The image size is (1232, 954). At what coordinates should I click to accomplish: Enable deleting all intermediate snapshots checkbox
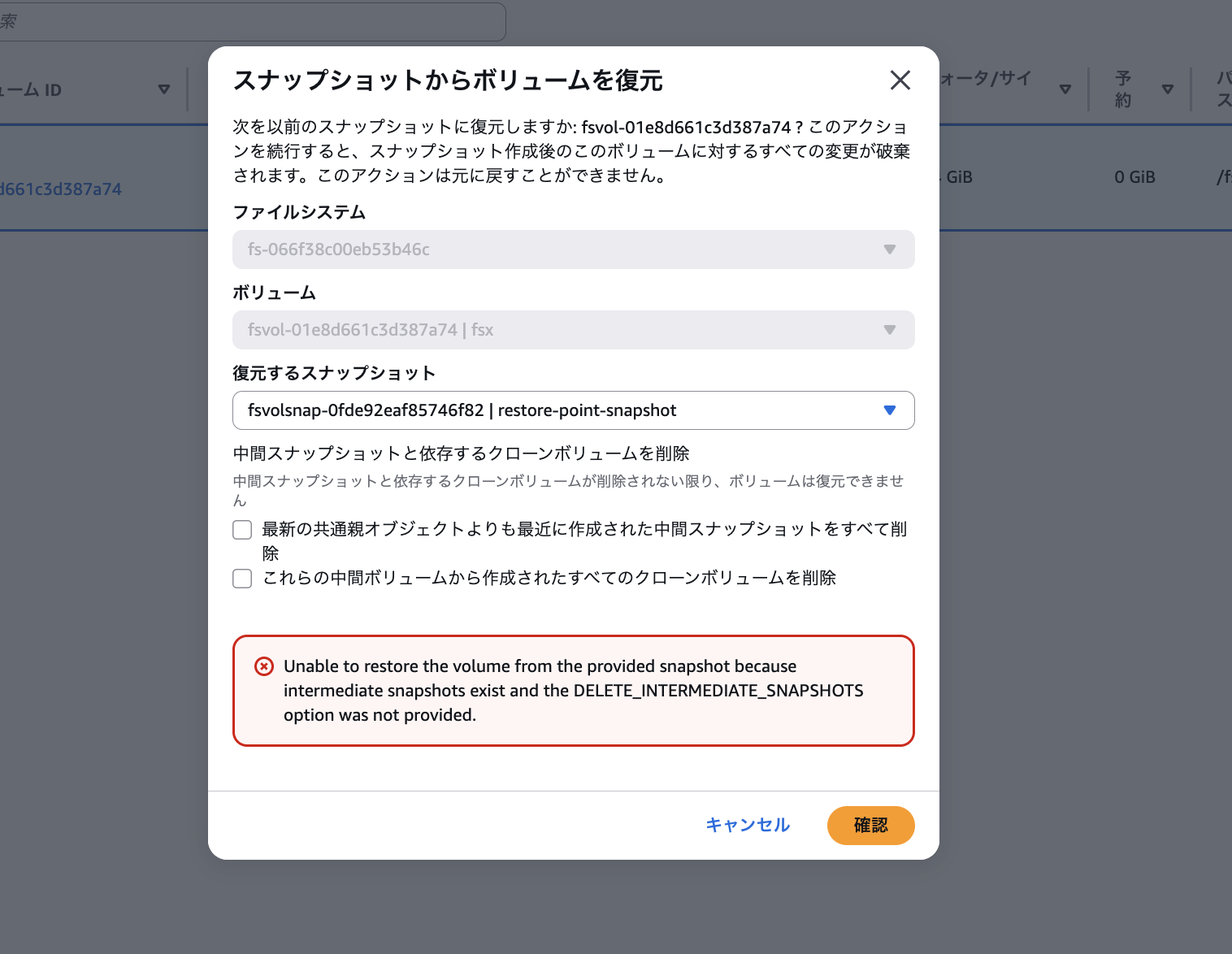coord(242,530)
